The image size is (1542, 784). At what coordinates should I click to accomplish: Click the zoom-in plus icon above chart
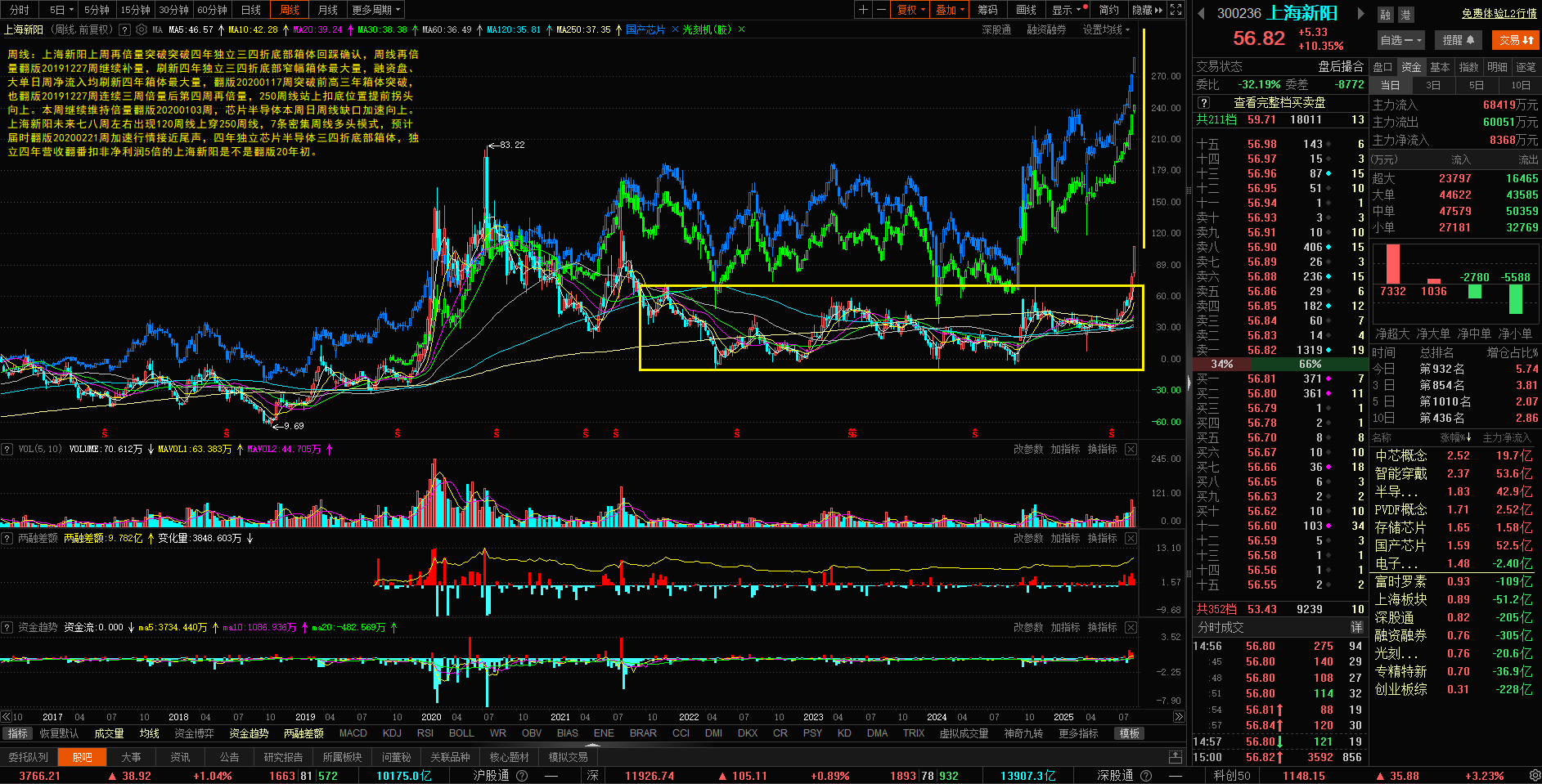point(863,10)
